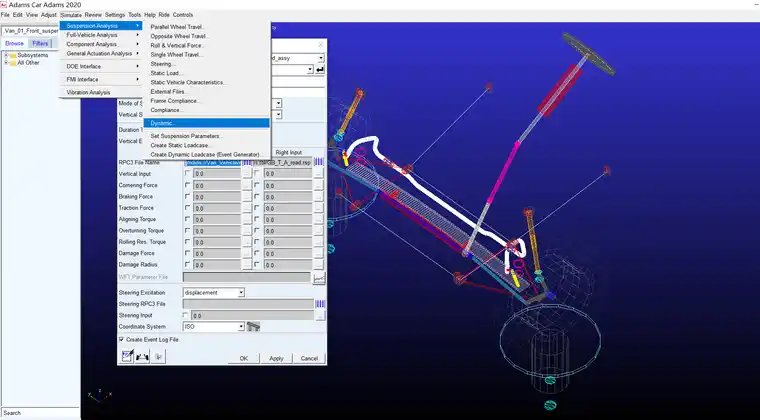Screen dimensions: 760x420
Task: Click ellipsis button for right Aligning Torque
Action: pyautogui.click(x=318, y=219)
